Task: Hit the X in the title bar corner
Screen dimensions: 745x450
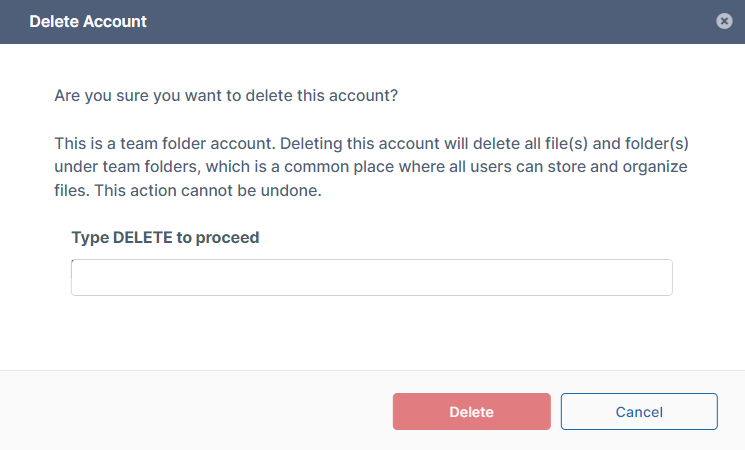Action: [x=724, y=21]
